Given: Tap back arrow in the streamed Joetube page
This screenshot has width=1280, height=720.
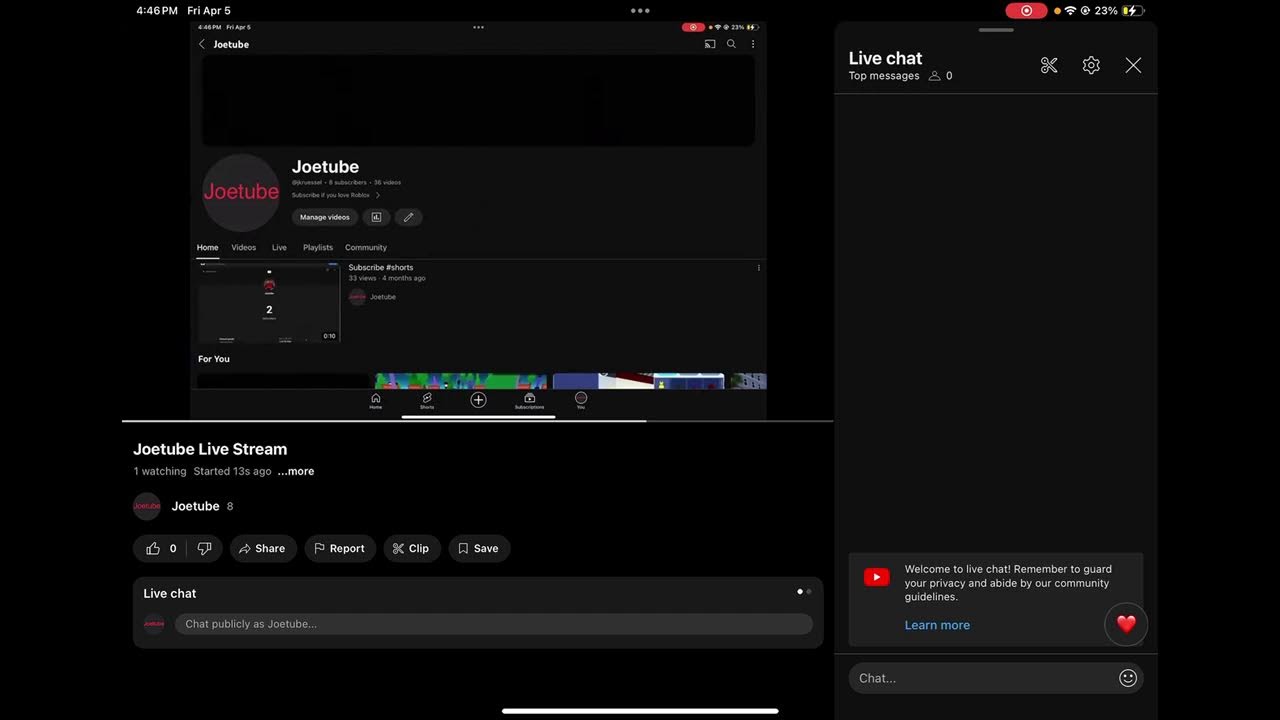Looking at the screenshot, I should [202, 44].
